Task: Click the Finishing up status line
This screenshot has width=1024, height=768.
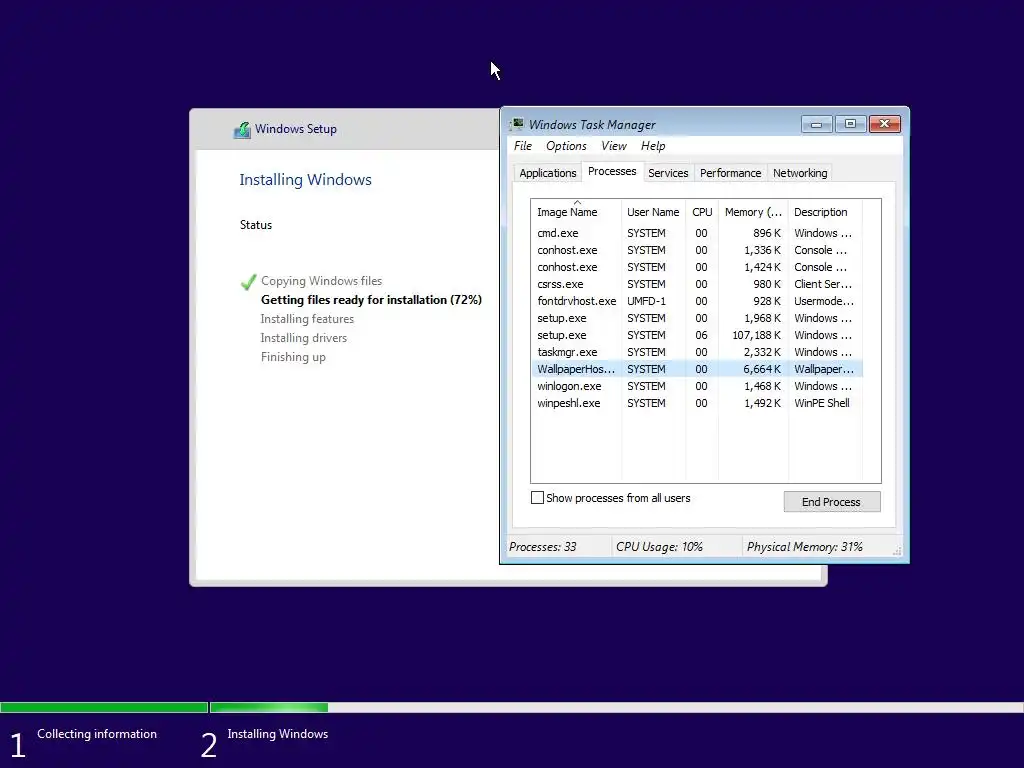Action: point(293,357)
